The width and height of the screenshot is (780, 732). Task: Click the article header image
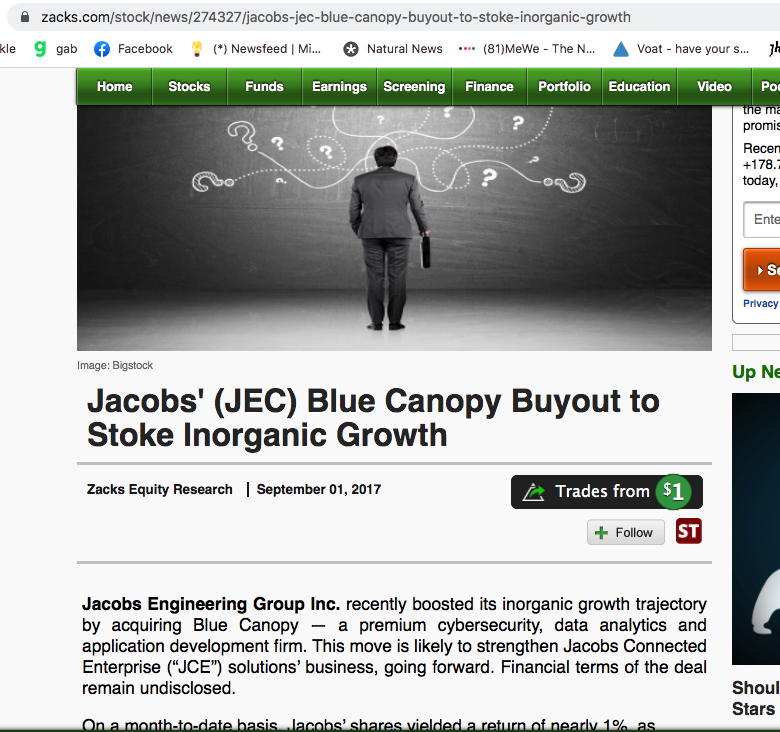pyautogui.click(x=394, y=228)
